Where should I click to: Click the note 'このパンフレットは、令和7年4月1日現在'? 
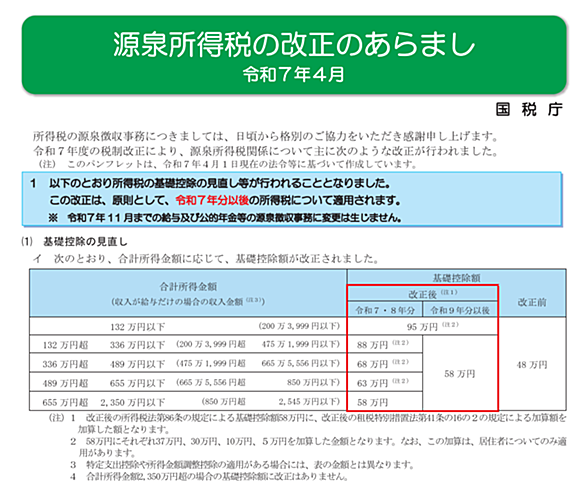[x=228, y=164]
